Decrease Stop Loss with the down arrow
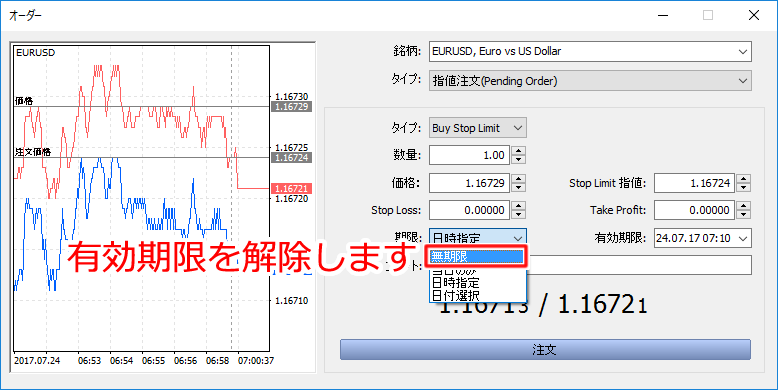Image resolution: width=778 pixels, height=390 pixels. pyautogui.click(x=518, y=215)
